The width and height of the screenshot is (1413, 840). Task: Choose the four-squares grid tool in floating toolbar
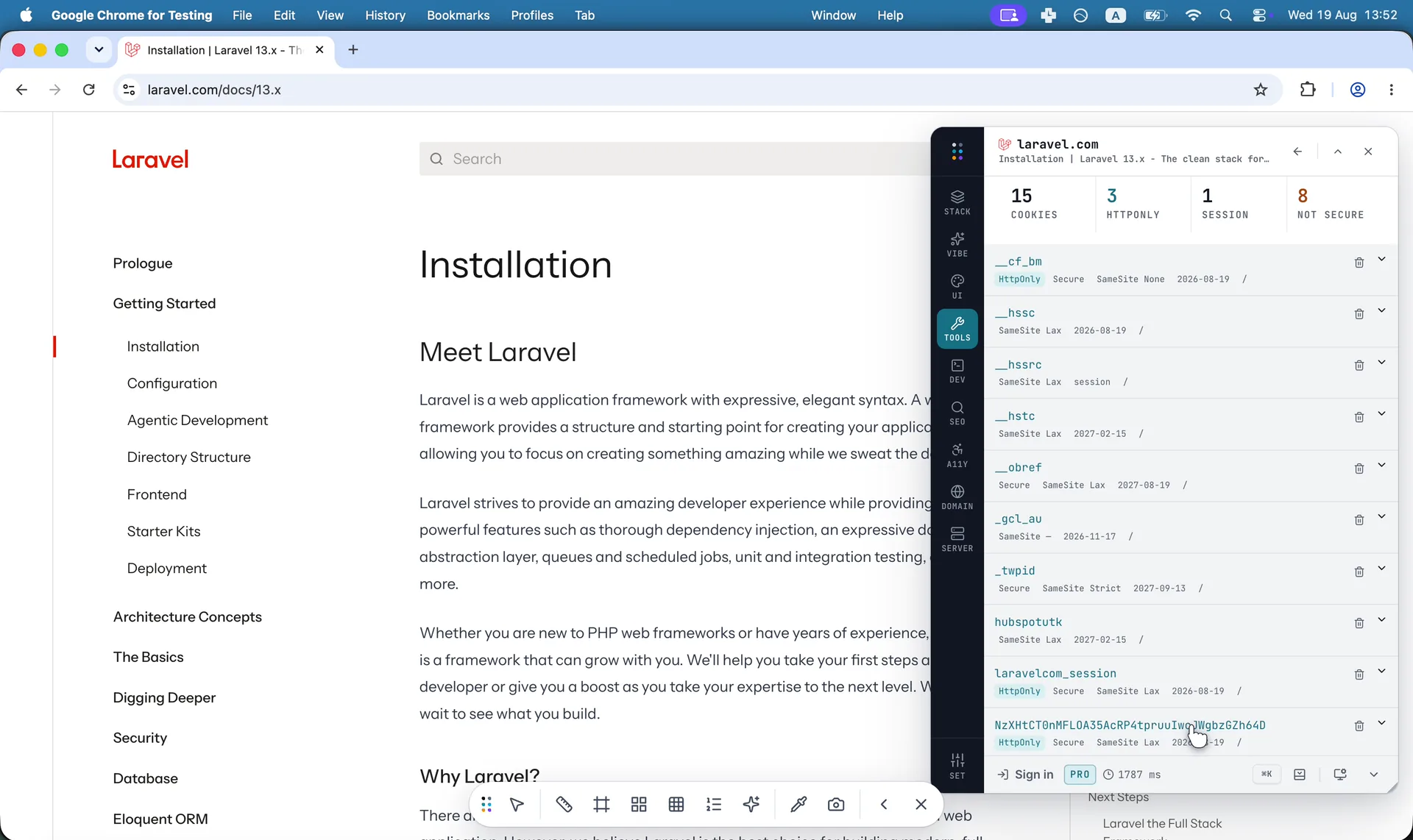click(639, 805)
